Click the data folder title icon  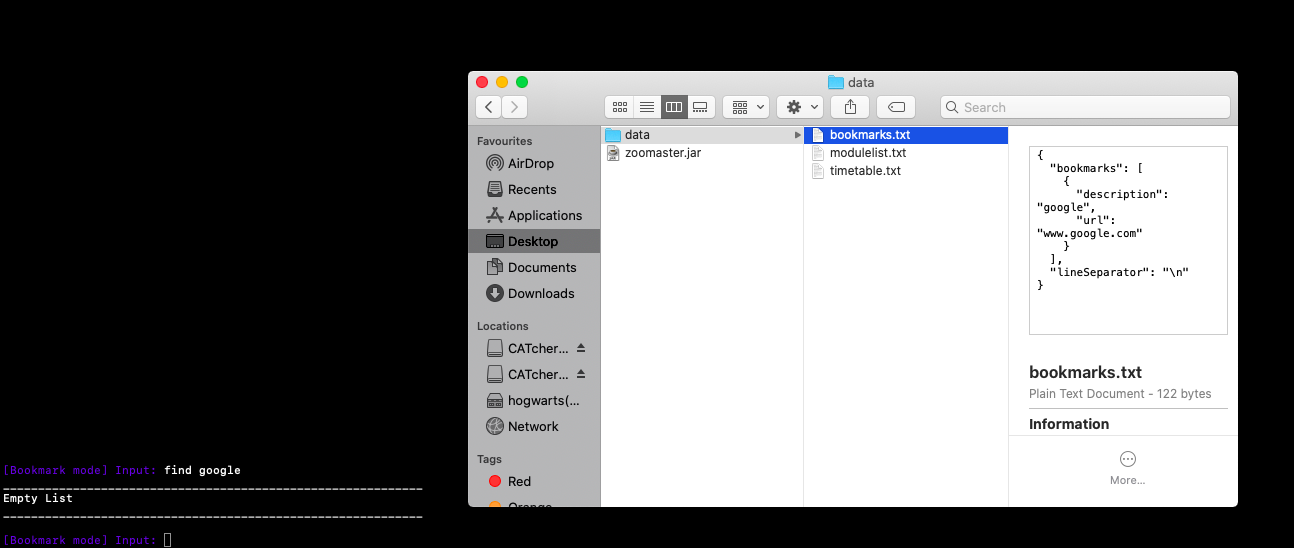tap(836, 82)
